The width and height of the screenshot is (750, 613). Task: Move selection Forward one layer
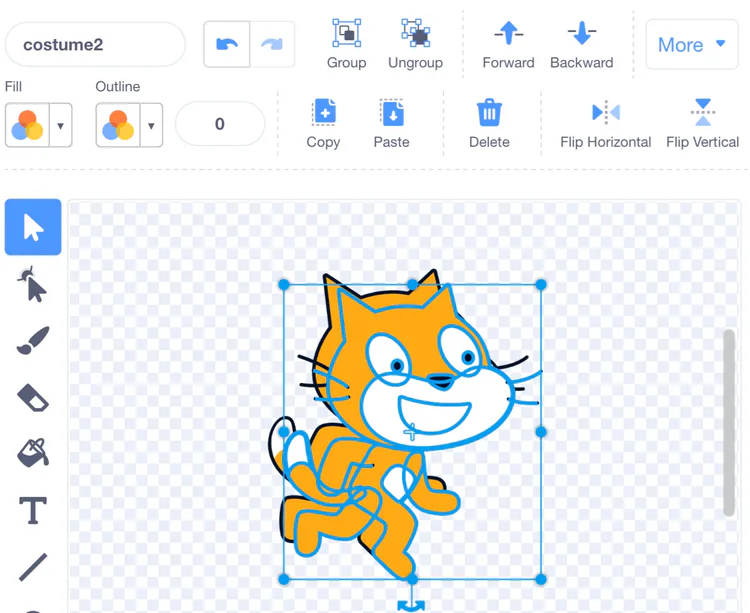(x=508, y=44)
